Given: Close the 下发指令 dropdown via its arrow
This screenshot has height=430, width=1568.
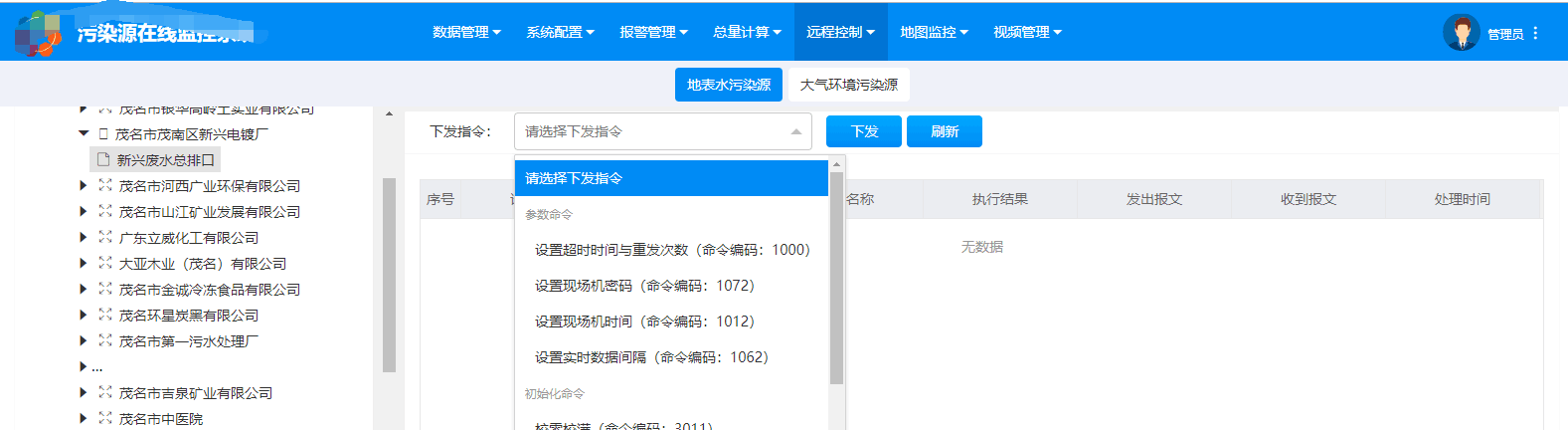Looking at the screenshot, I should [795, 131].
